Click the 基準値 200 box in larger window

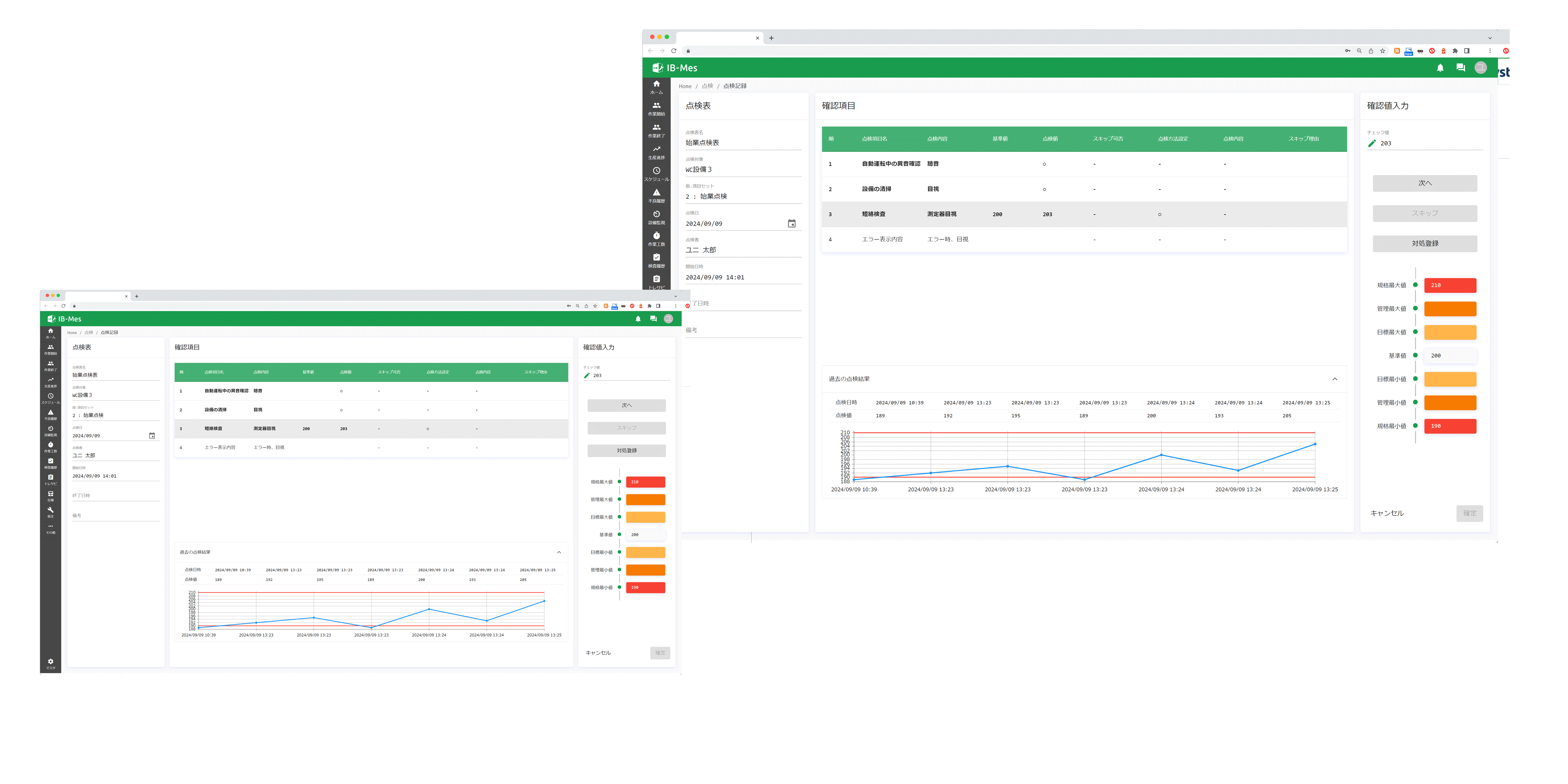(1450, 355)
